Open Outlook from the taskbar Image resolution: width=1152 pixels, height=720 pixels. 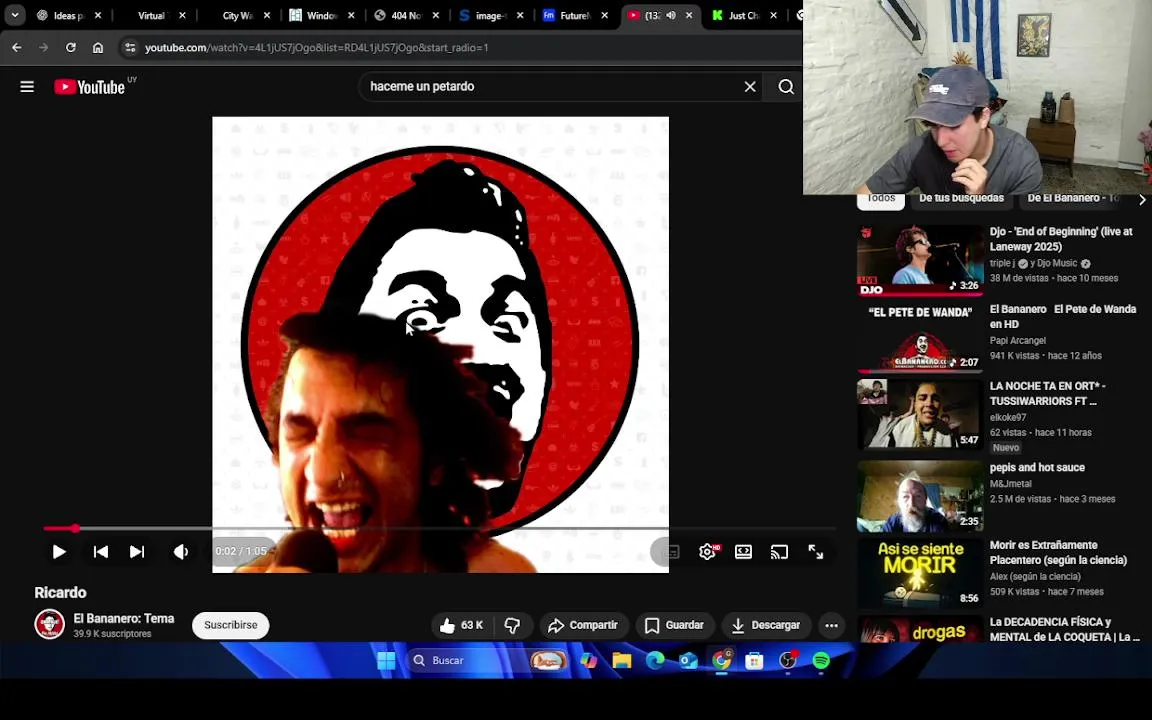click(688, 660)
